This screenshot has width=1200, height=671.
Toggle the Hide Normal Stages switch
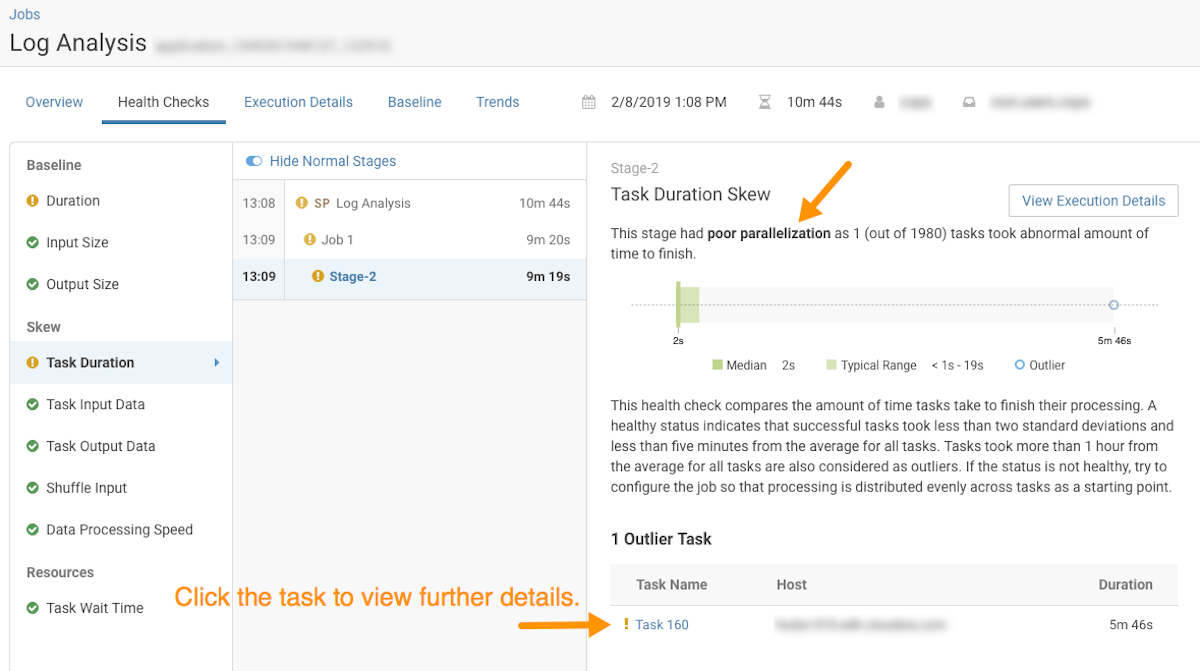coord(254,161)
